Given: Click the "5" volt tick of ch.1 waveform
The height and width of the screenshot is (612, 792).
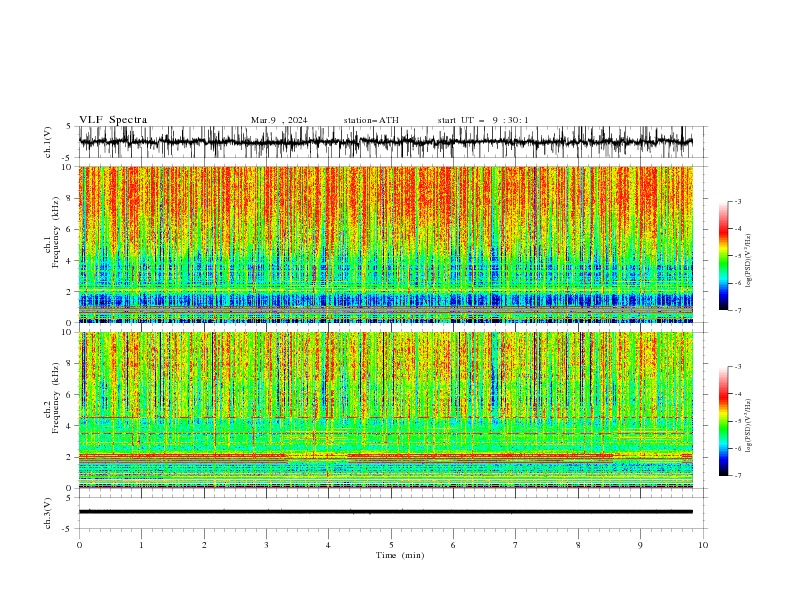Looking at the screenshot, I should pyautogui.click(x=69, y=126).
